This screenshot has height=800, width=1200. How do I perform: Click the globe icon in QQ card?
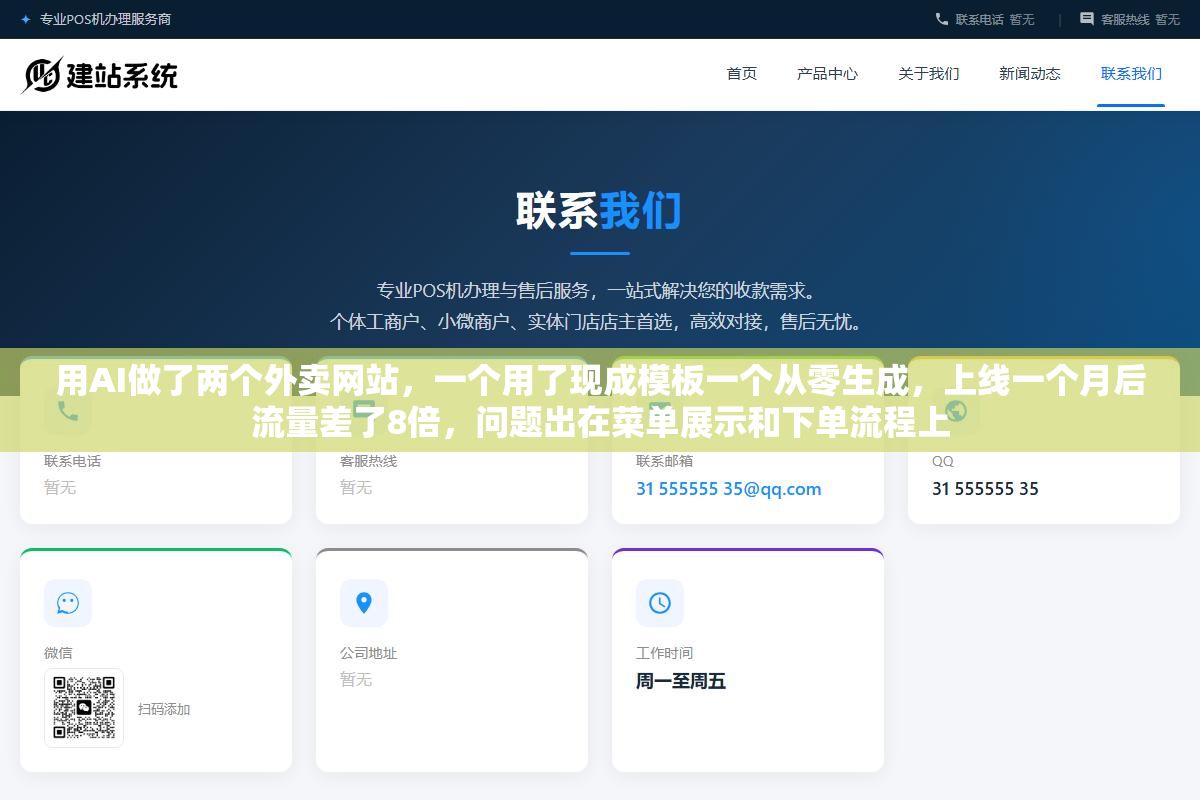click(956, 411)
